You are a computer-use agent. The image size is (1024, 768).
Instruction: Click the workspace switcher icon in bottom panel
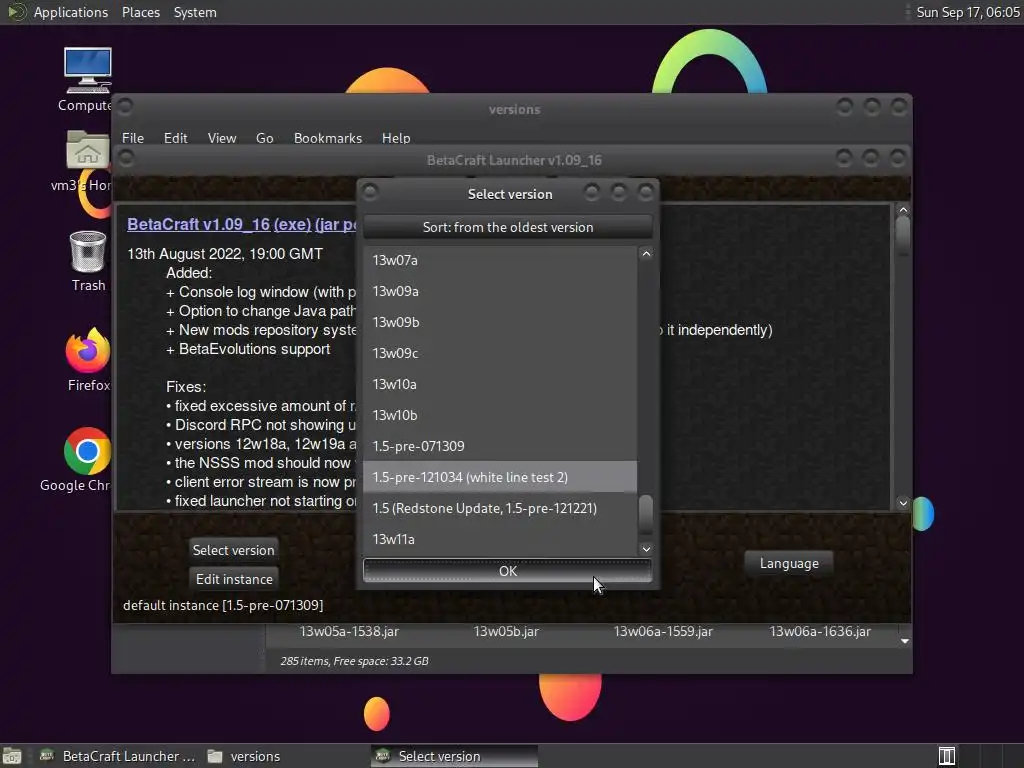[947, 756]
